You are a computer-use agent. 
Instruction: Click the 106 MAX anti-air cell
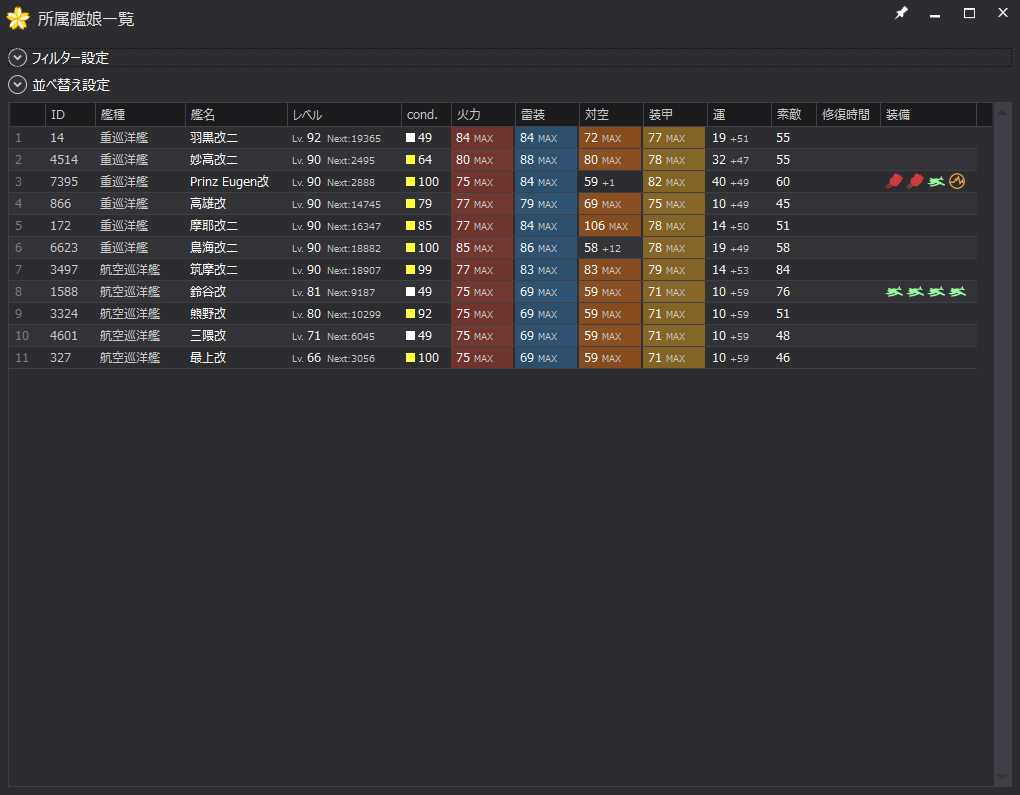611,226
